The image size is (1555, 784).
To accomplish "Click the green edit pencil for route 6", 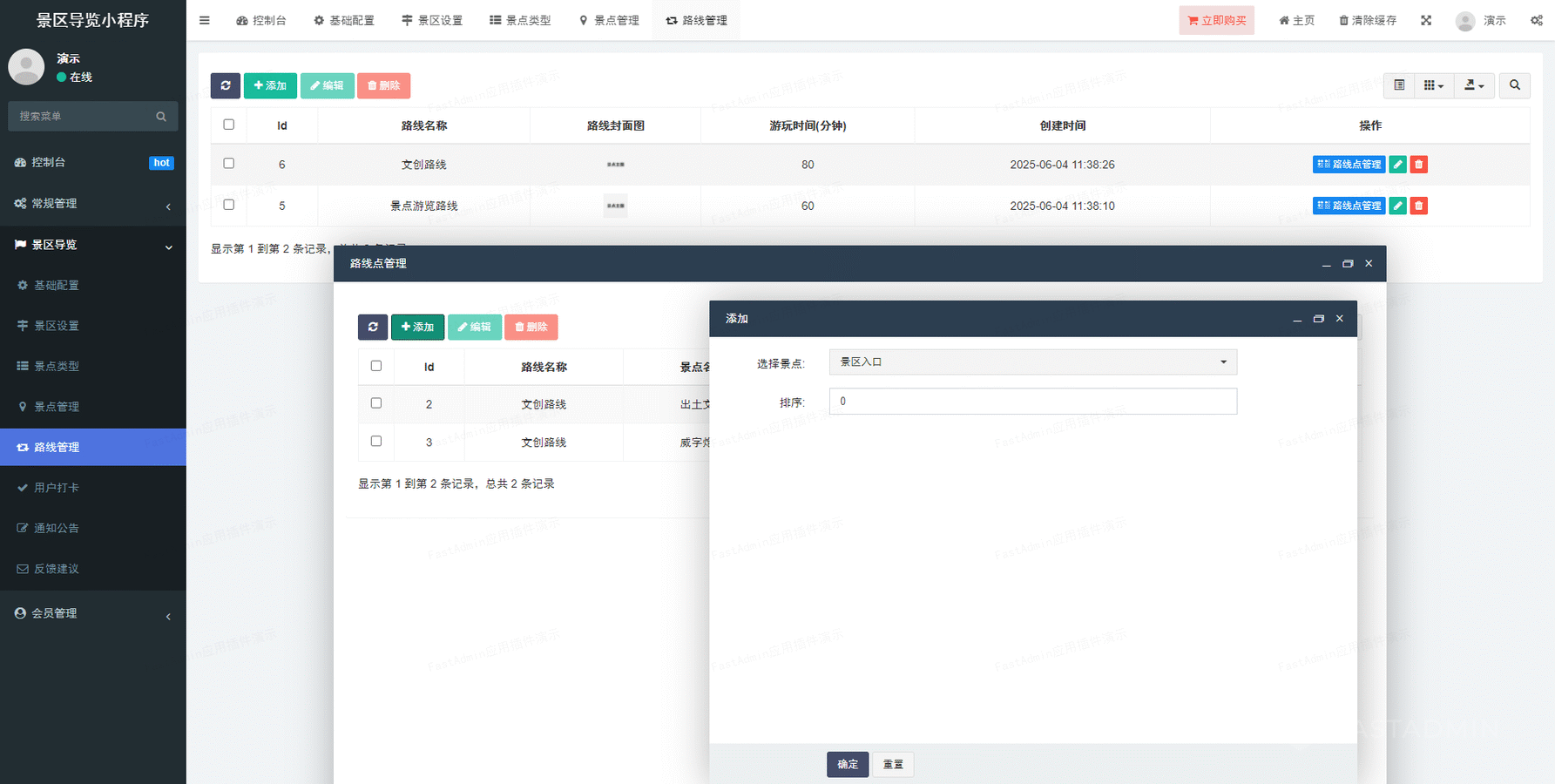I will tap(1397, 165).
